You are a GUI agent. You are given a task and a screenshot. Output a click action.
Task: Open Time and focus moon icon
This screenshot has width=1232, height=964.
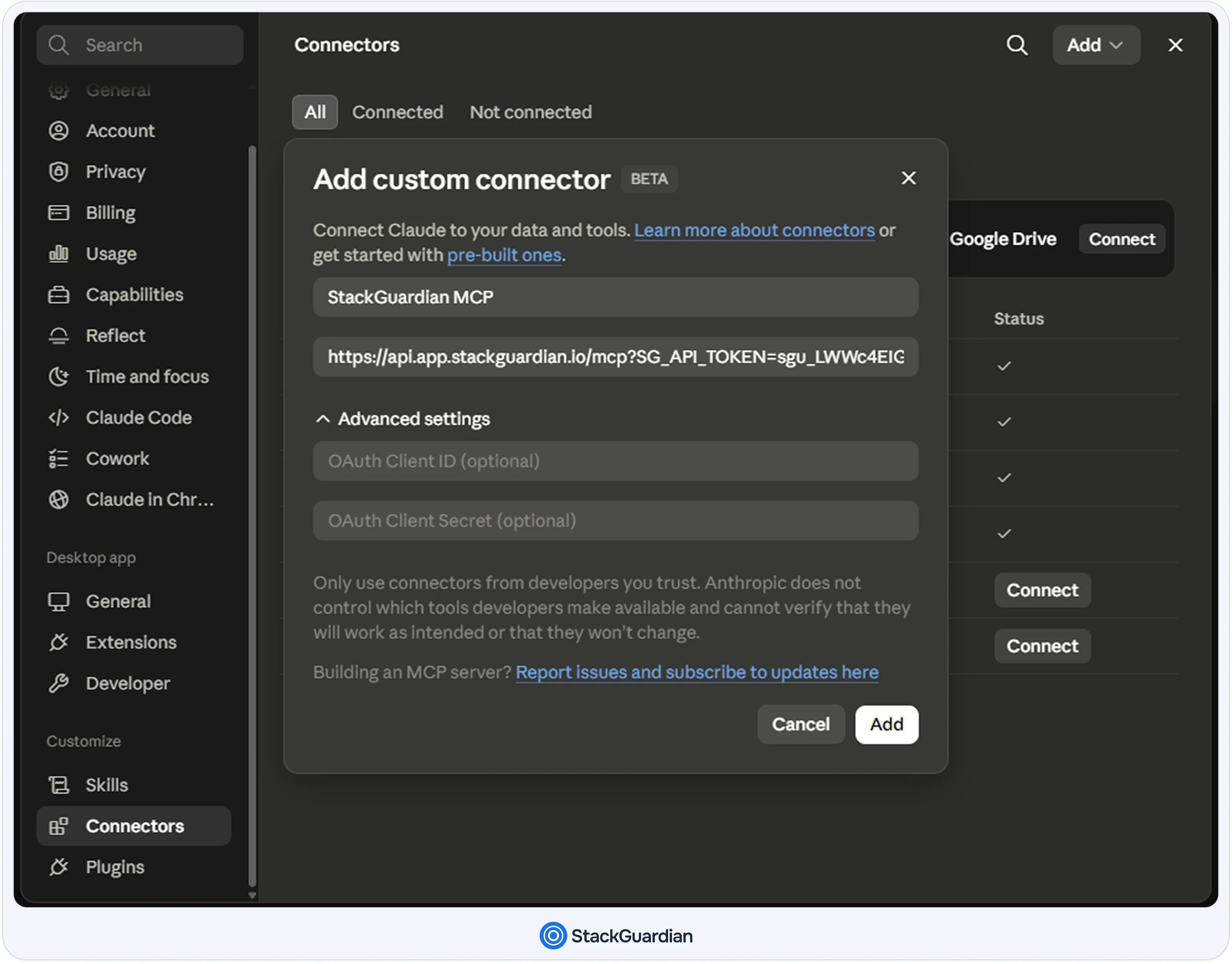click(59, 376)
